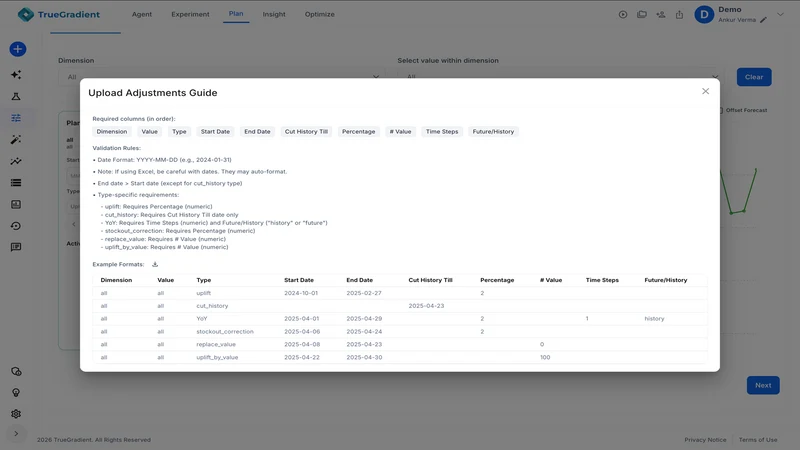The width and height of the screenshot is (800, 450).
Task: Click the Clear button
Action: (754, 77)
